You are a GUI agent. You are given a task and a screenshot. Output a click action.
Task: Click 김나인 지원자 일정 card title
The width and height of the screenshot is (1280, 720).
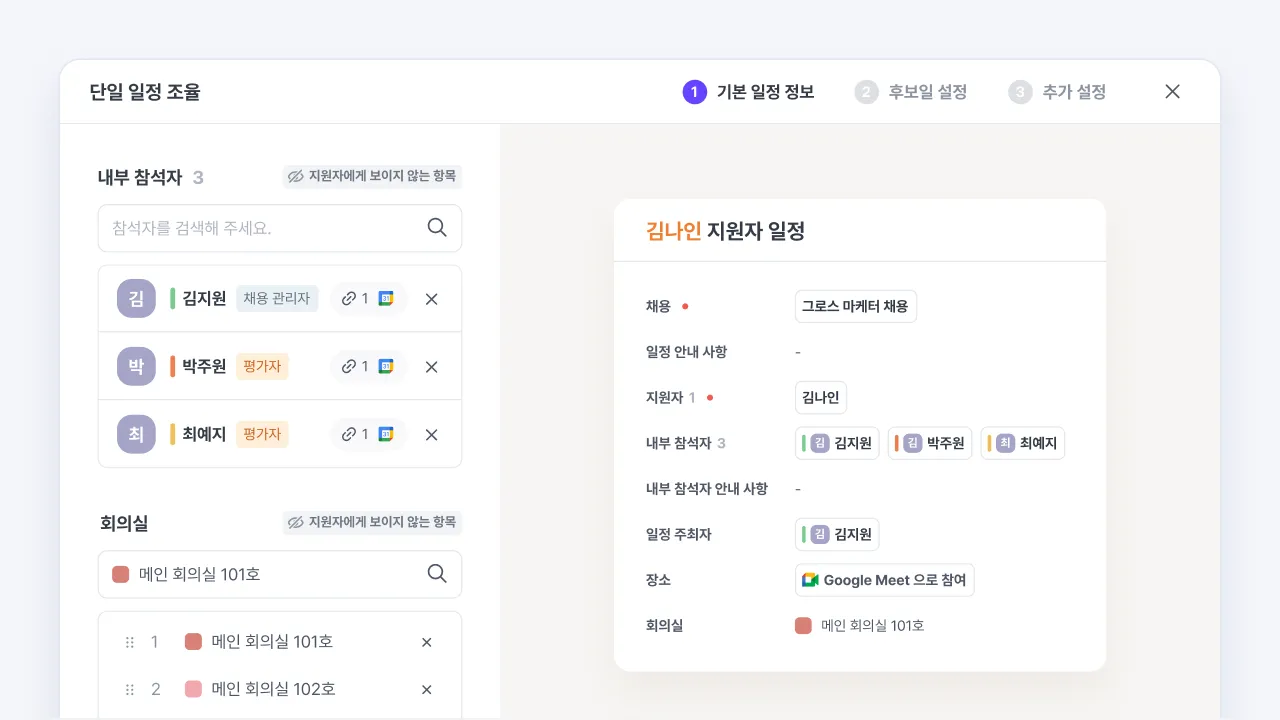point(726,231)
